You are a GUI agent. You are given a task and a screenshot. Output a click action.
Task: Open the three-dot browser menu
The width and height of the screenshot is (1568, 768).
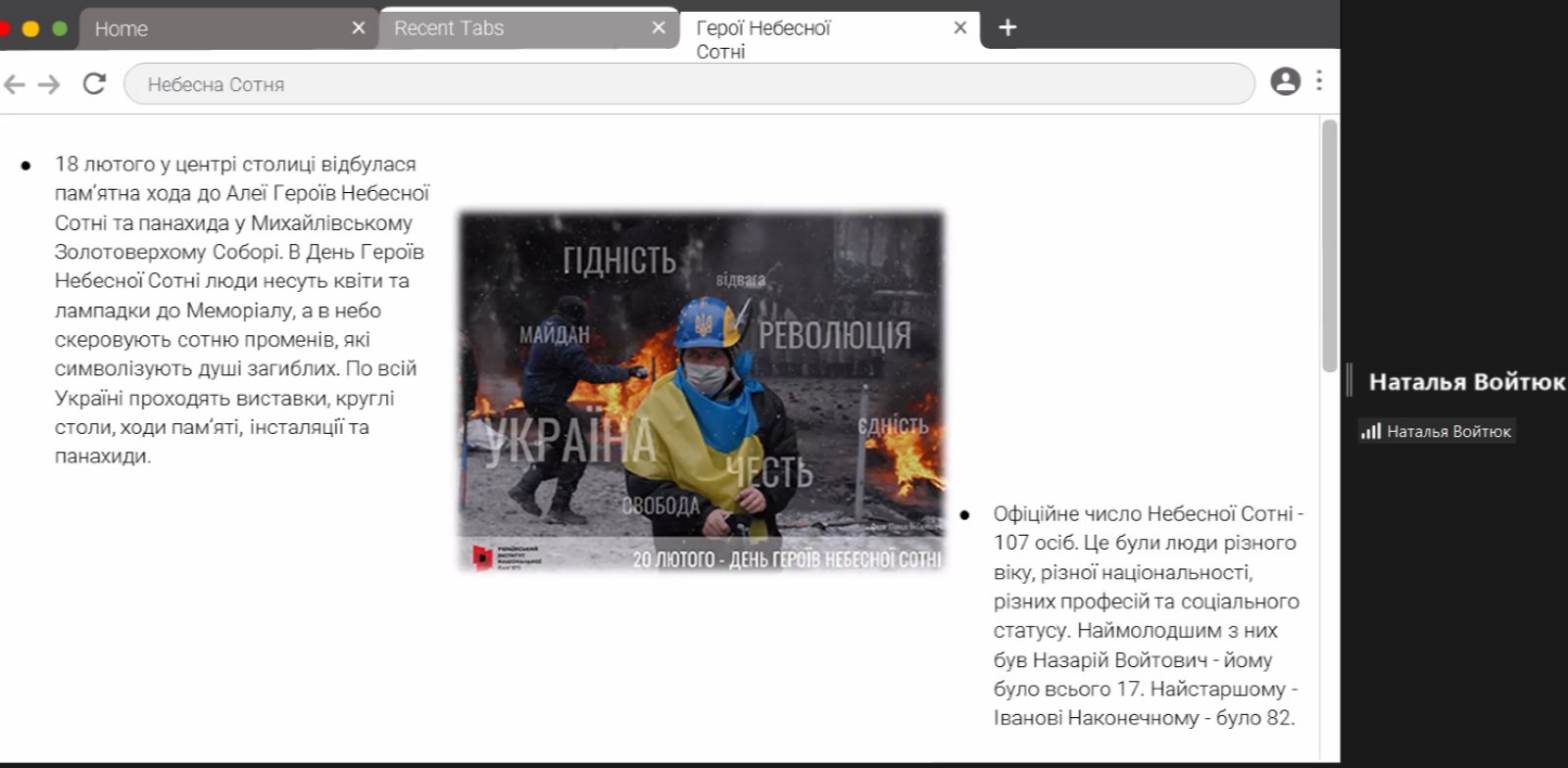pos(1319,81)
